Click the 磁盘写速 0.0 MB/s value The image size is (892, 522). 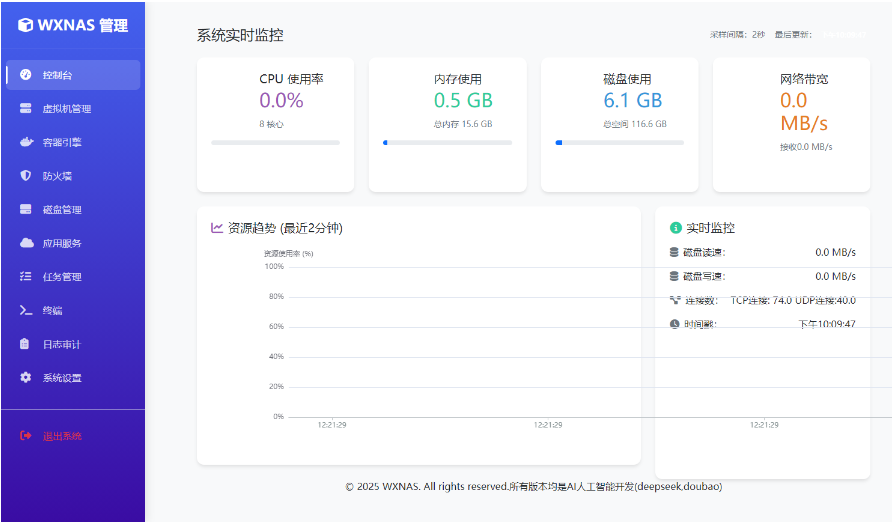click(x=835, y=276)
